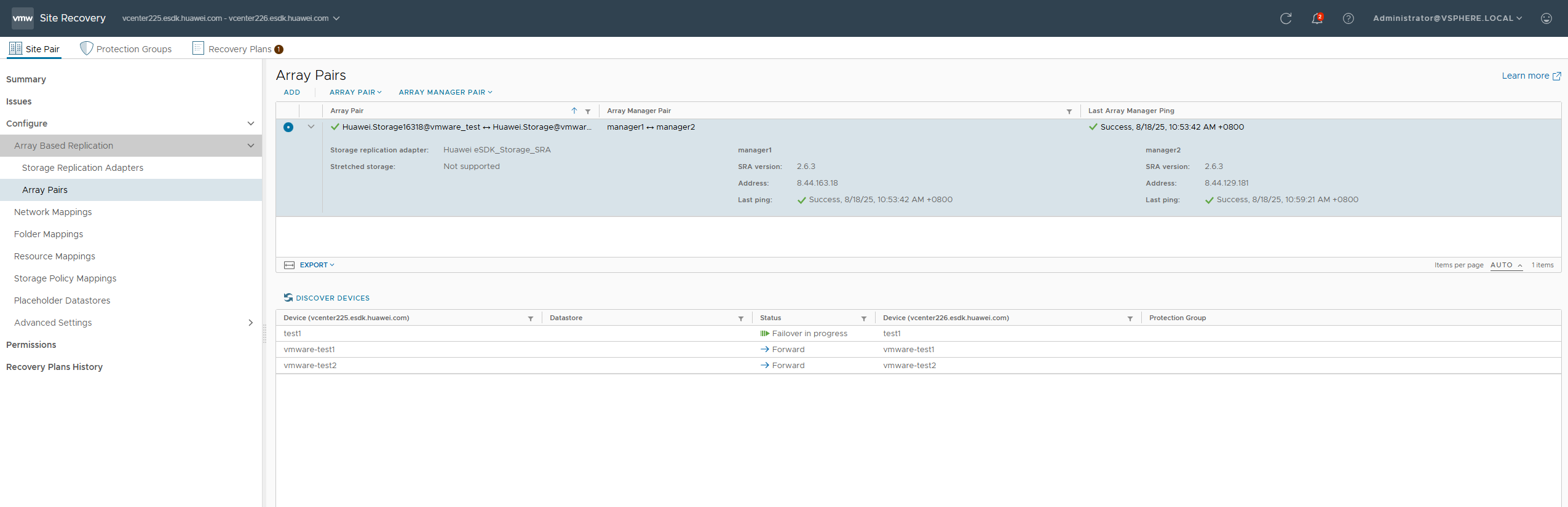
Task: Click the smiley feedback icon
Action: coord(1546,18)
